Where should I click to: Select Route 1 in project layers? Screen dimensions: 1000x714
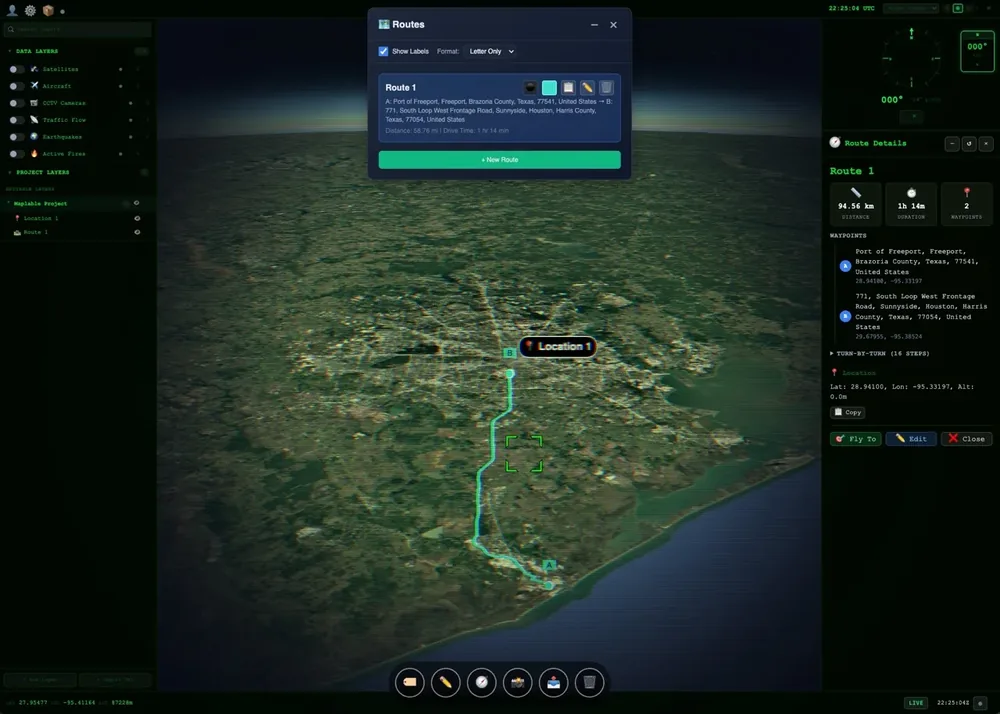tap(36, 232)
